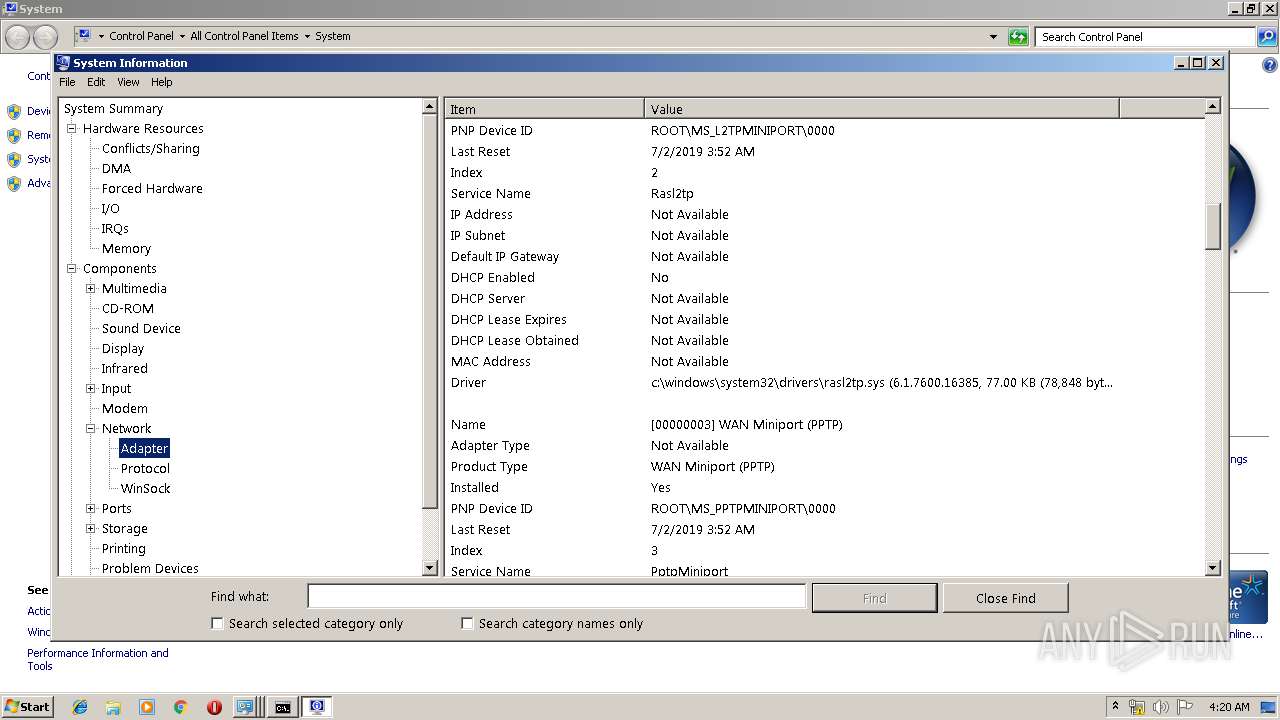Expand Multimedia tree node
This screenshot has height=720, width=1280.
91,289
